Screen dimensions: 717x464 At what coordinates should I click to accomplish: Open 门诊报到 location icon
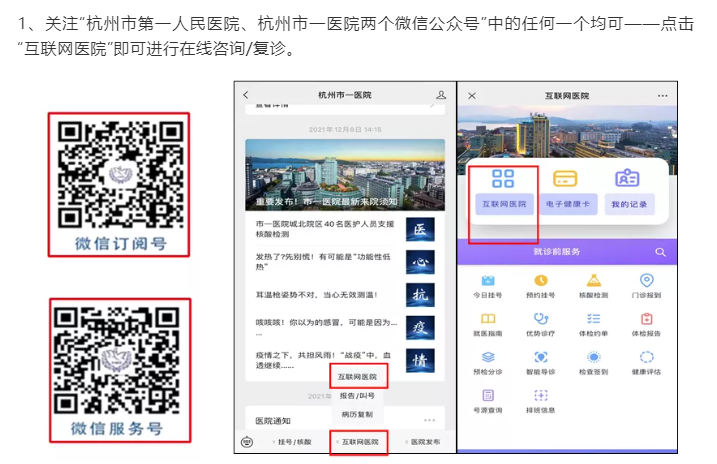[646, 281]
